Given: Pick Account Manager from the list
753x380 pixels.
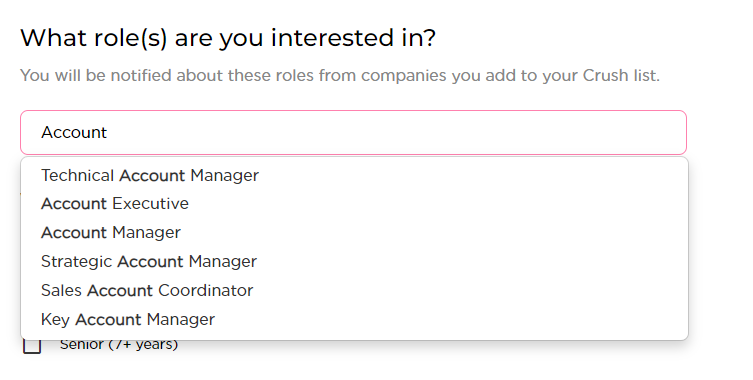Looking at the screenshot, I should point(354,233).
